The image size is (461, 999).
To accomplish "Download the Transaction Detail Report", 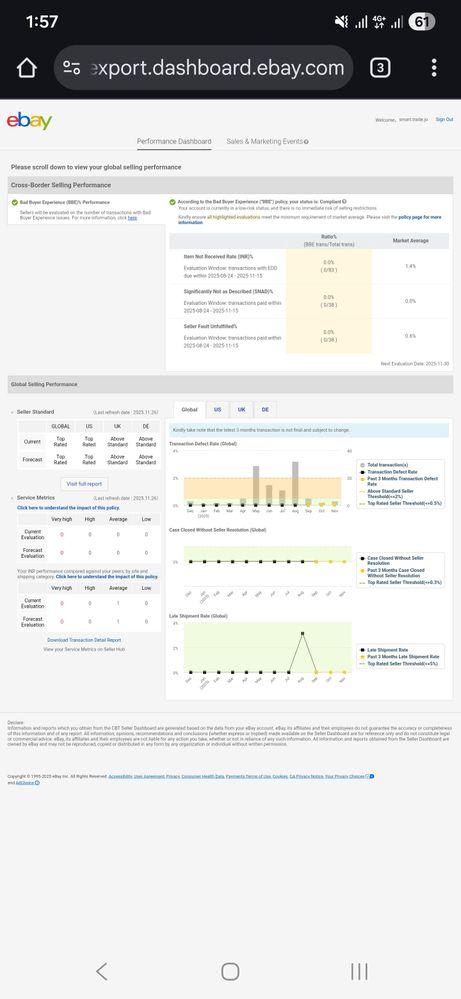I will [84, 640].
